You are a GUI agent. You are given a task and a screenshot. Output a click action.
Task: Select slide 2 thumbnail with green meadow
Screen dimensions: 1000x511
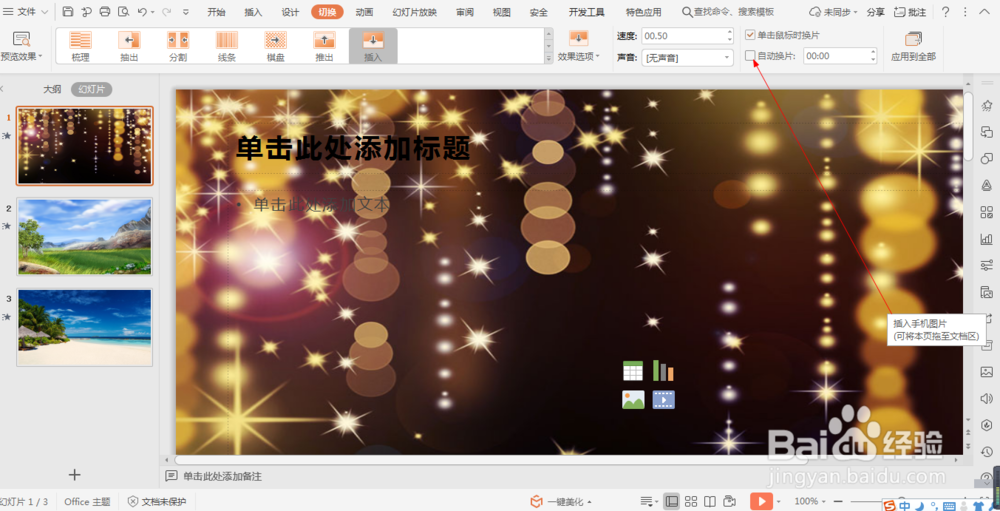(85, 236)
